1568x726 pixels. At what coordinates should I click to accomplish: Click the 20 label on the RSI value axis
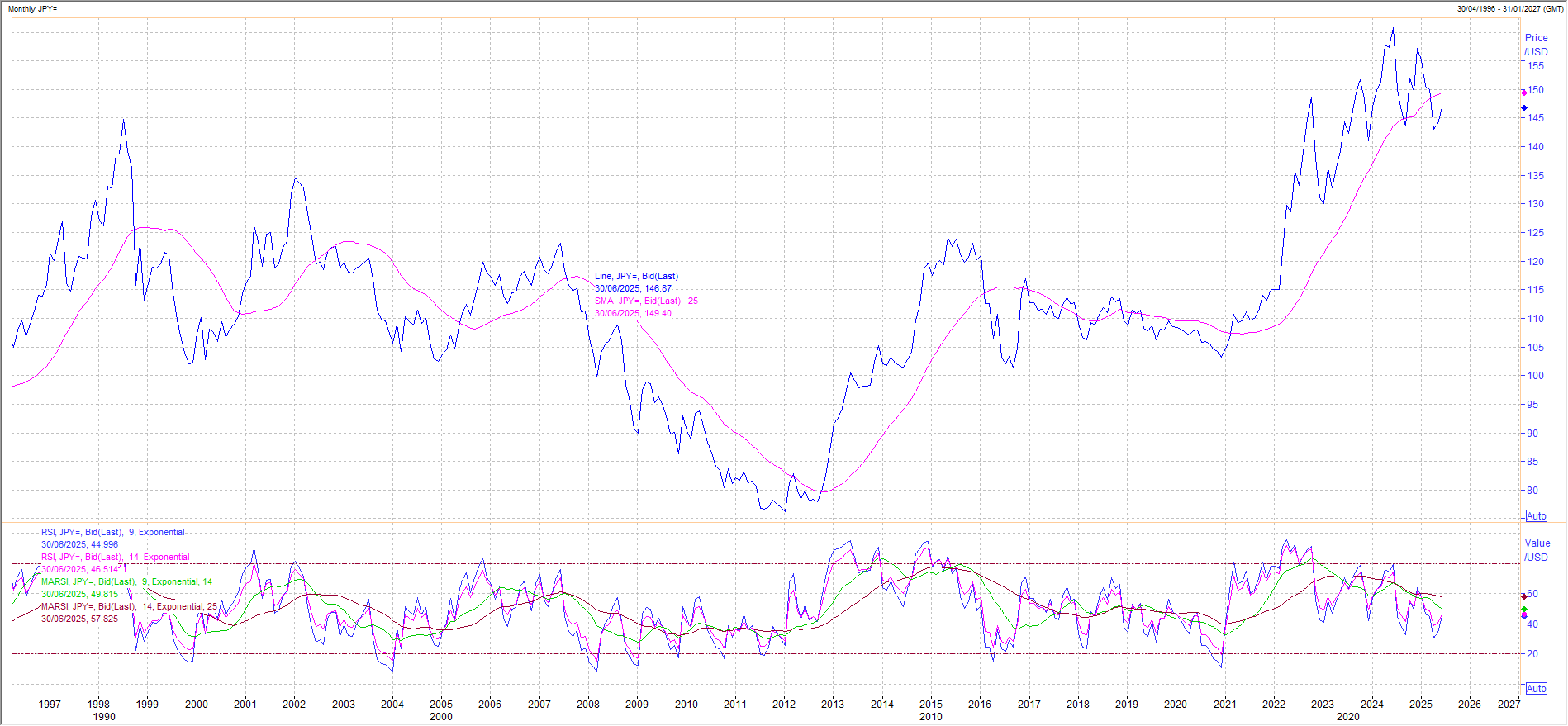pos(1532,654)
